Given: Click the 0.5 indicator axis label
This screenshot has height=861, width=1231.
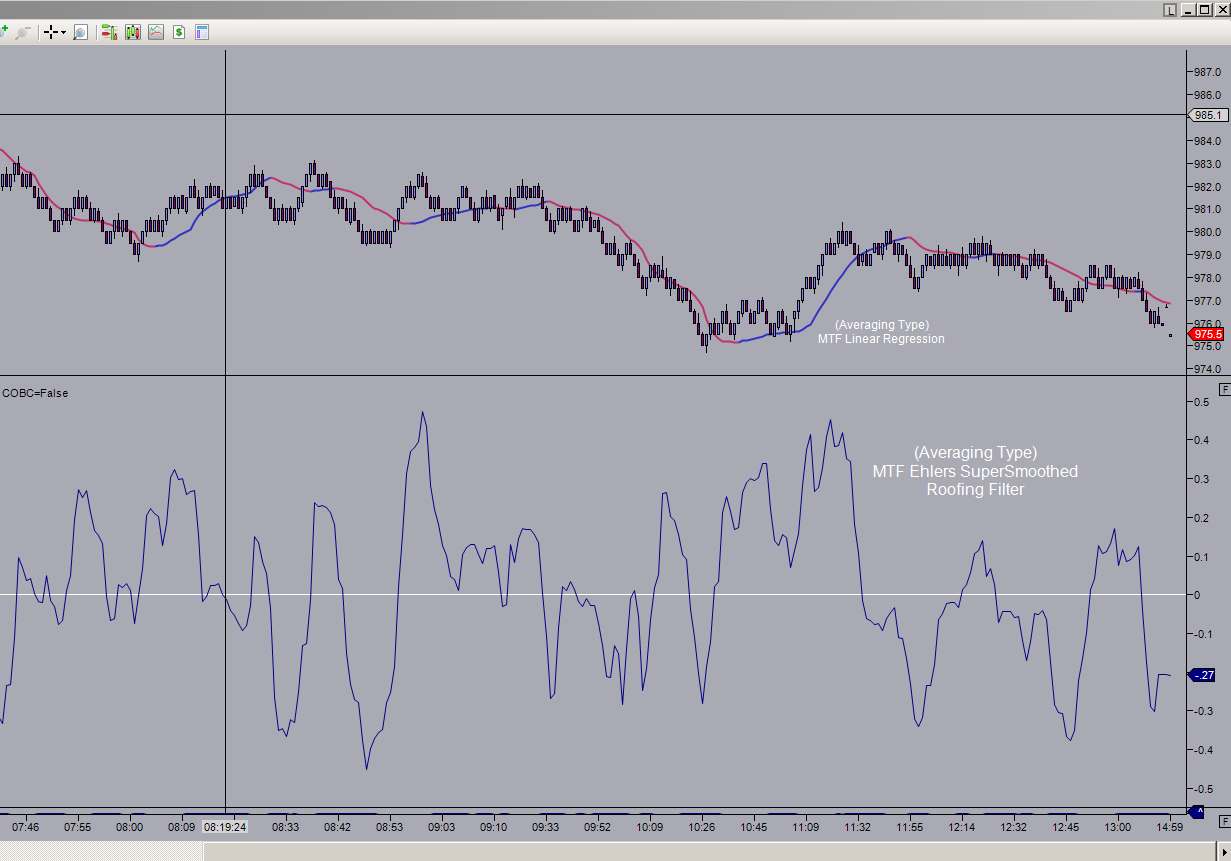Looking at the screenshot, I should click(x=1201, y=402).
